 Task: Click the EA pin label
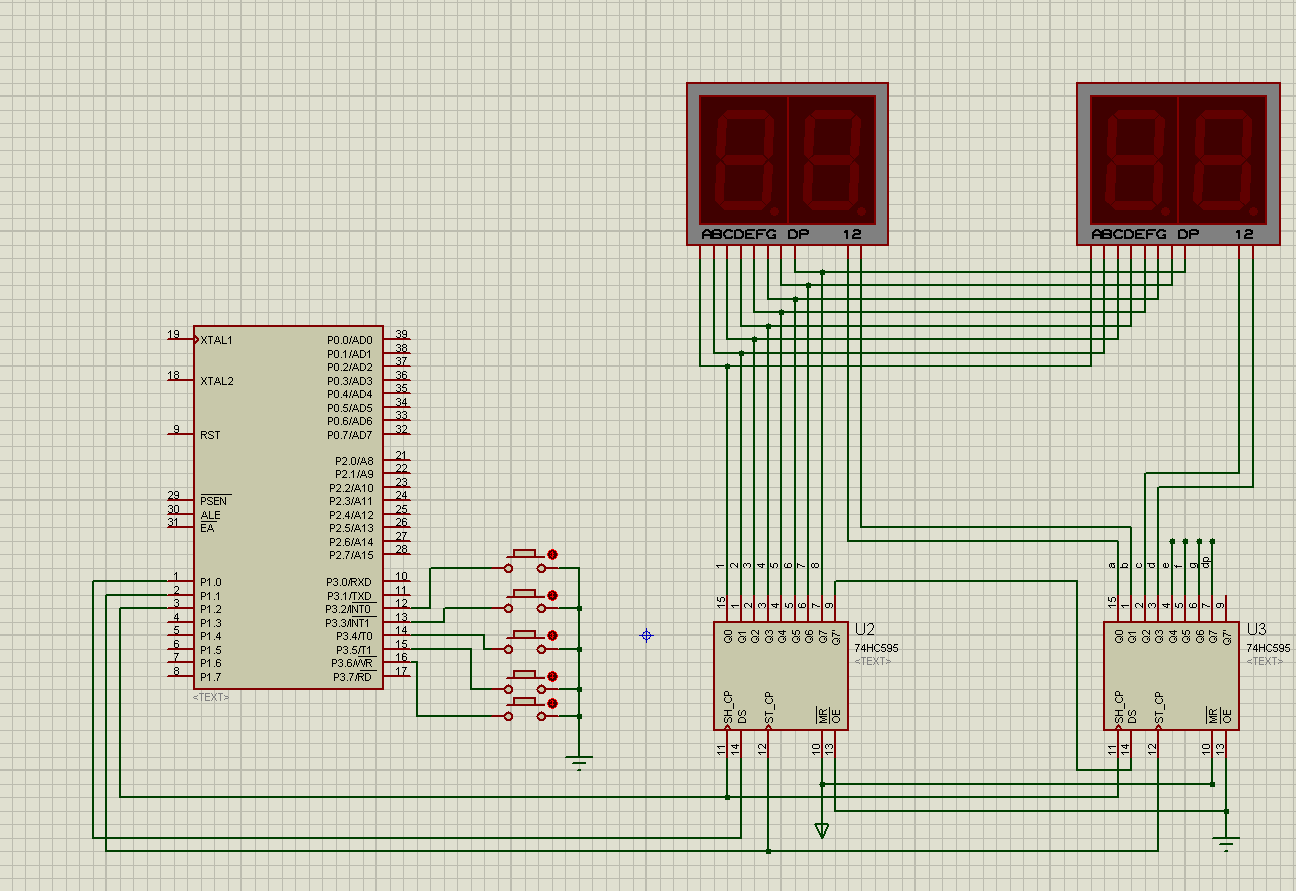pyautogui.click(x=207, y=527)
